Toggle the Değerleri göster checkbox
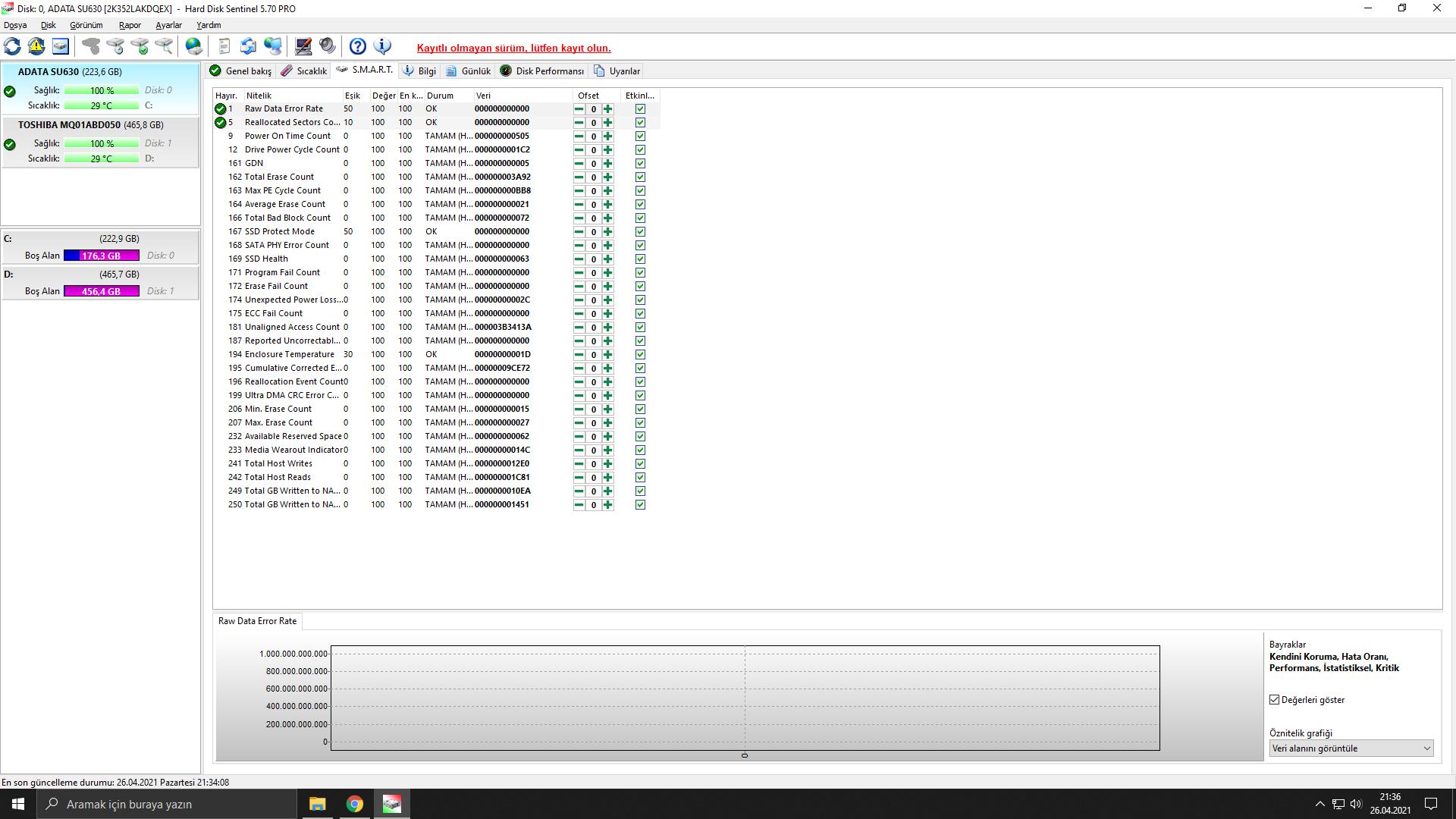This screenshot has width=1456, height=819. (x=1275, y=700)
